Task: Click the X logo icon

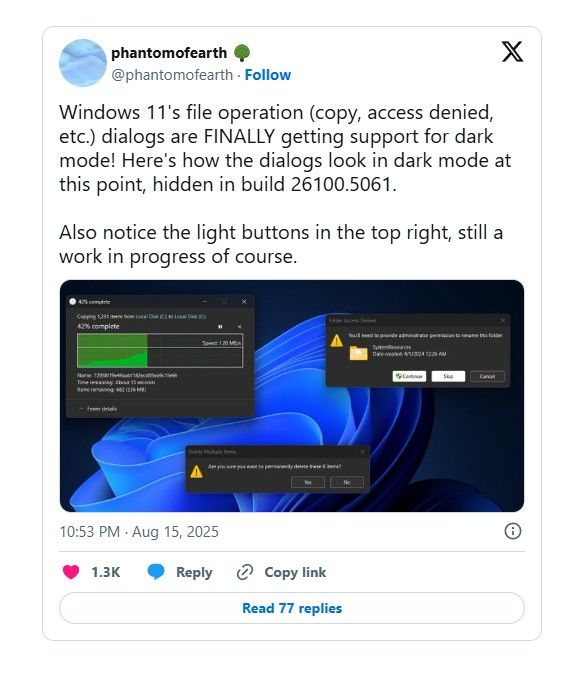Action: (512, 52)
